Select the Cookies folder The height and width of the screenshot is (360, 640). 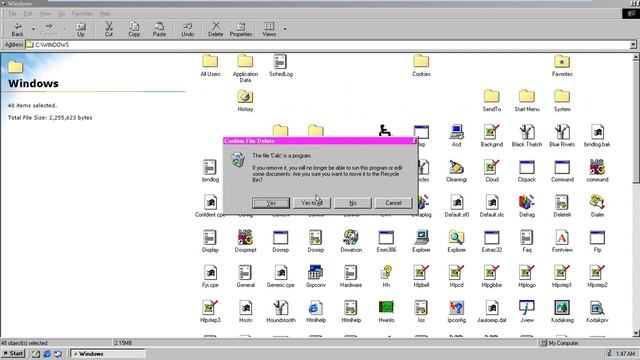coord(421,65)
